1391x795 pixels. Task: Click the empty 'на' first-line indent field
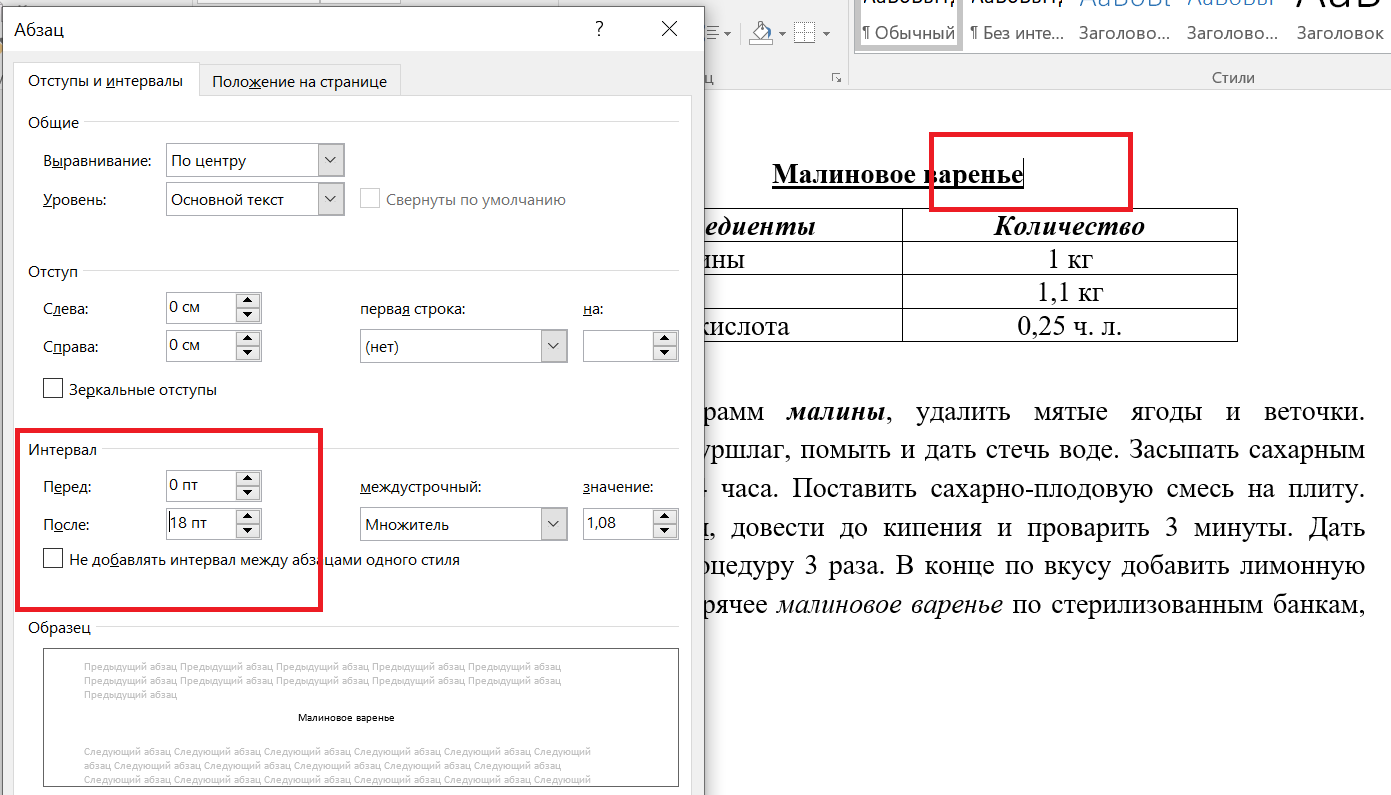618,347
